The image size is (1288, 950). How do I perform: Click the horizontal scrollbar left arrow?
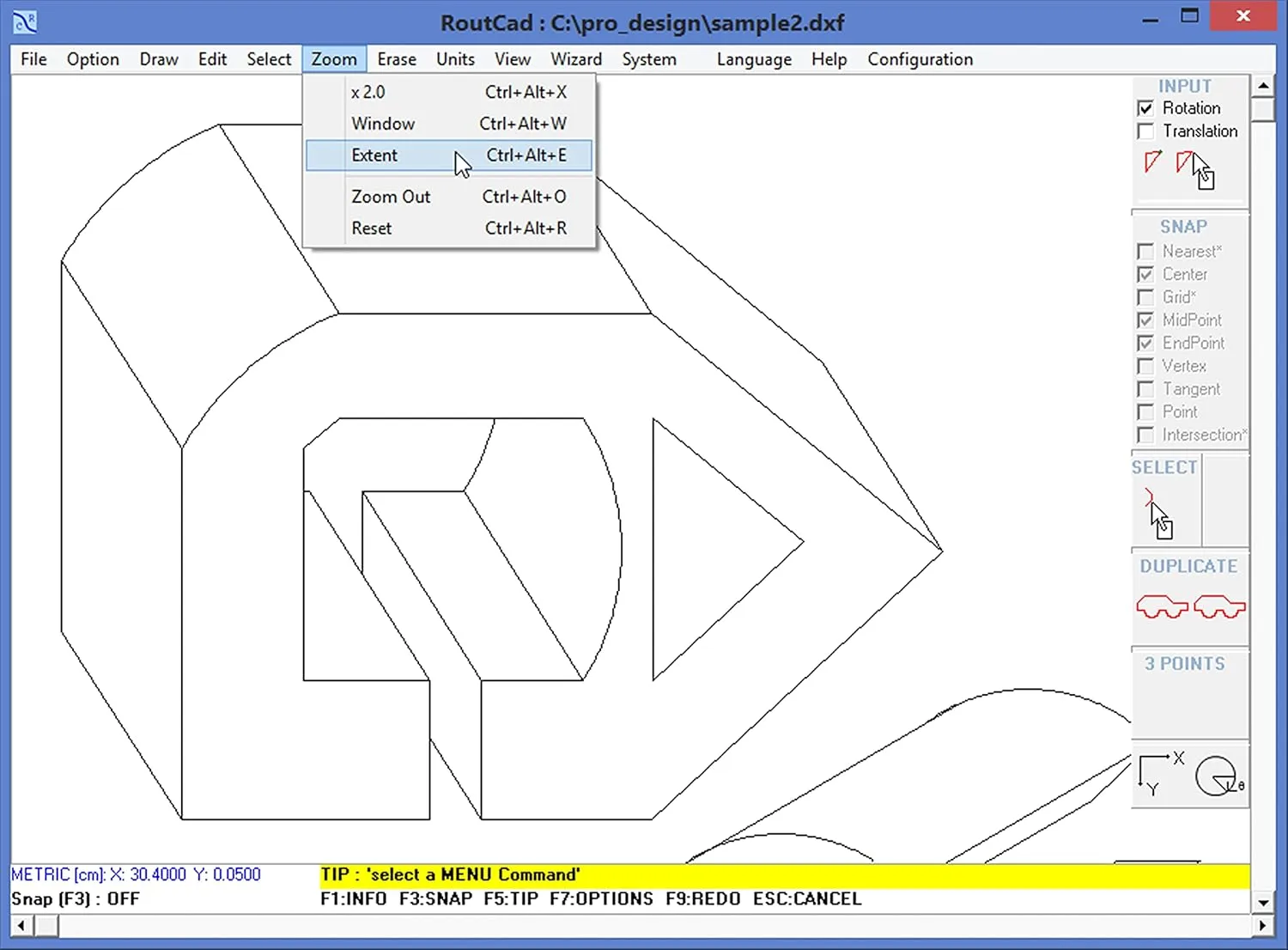[x=19, y=925]
